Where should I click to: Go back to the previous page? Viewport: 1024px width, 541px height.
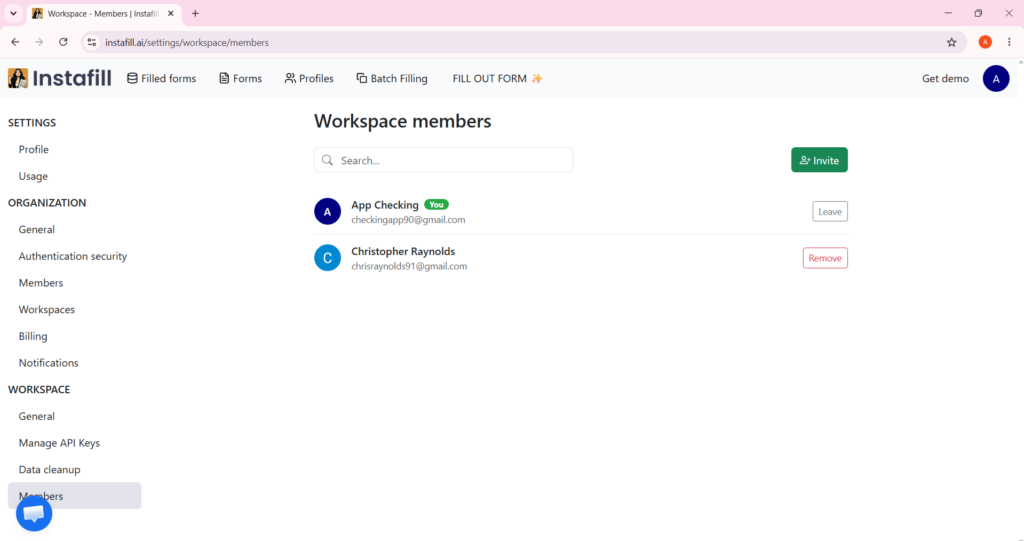pos(15,42)
